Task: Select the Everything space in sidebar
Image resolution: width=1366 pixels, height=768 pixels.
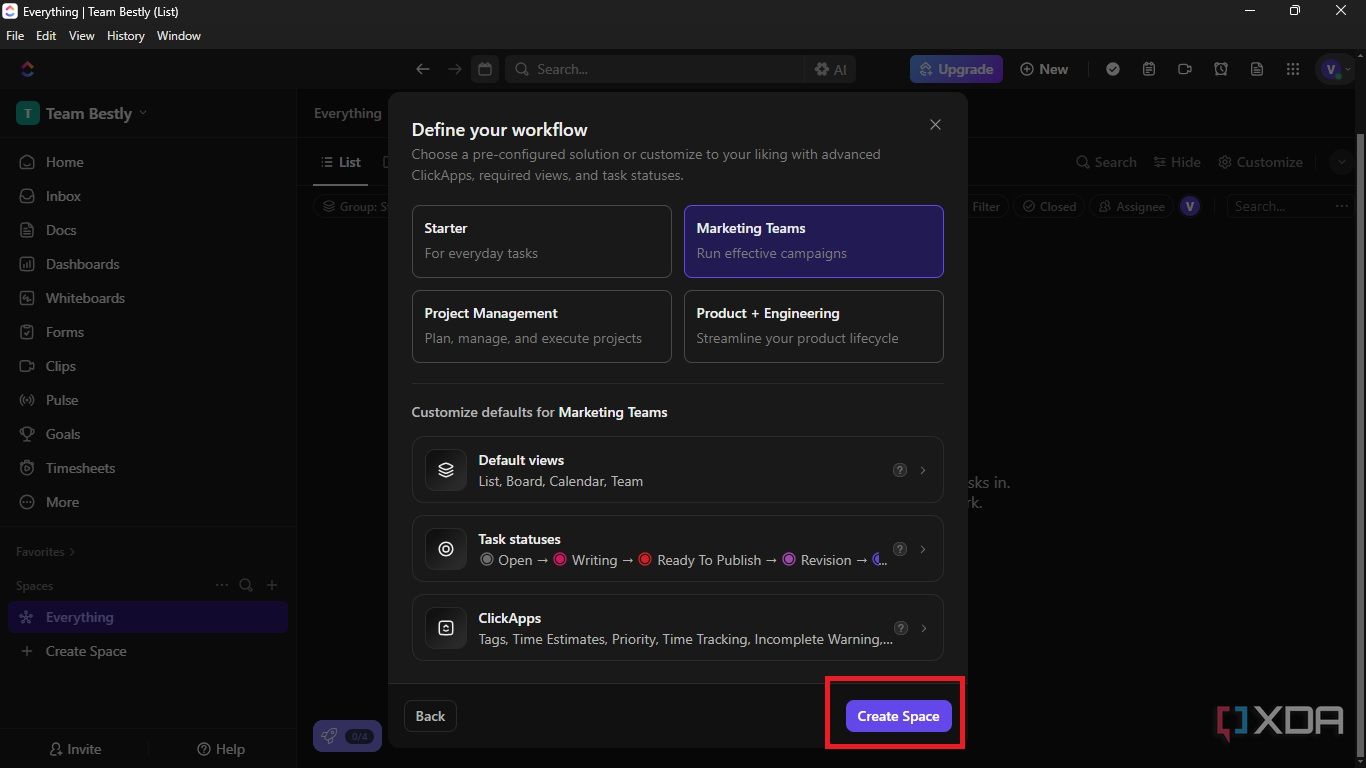Action: click(148, 617)
